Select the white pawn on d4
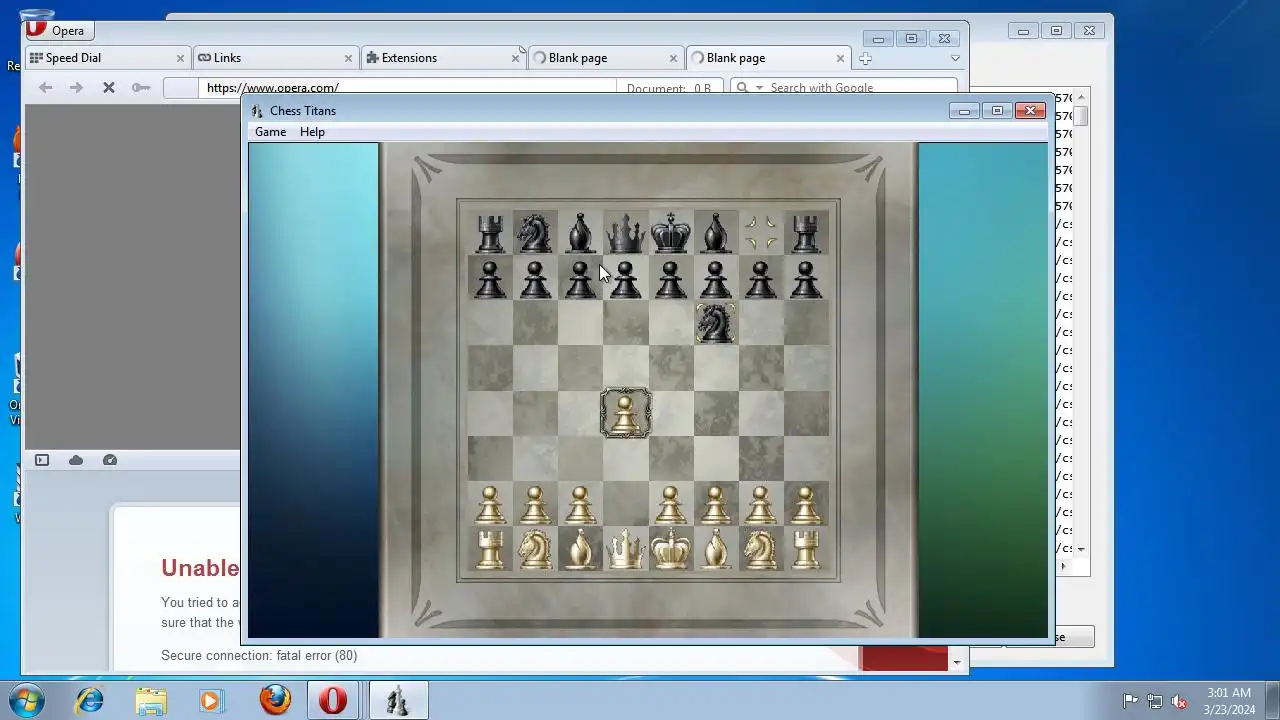This screenshot has height=720, width=1280. point(625,414)
